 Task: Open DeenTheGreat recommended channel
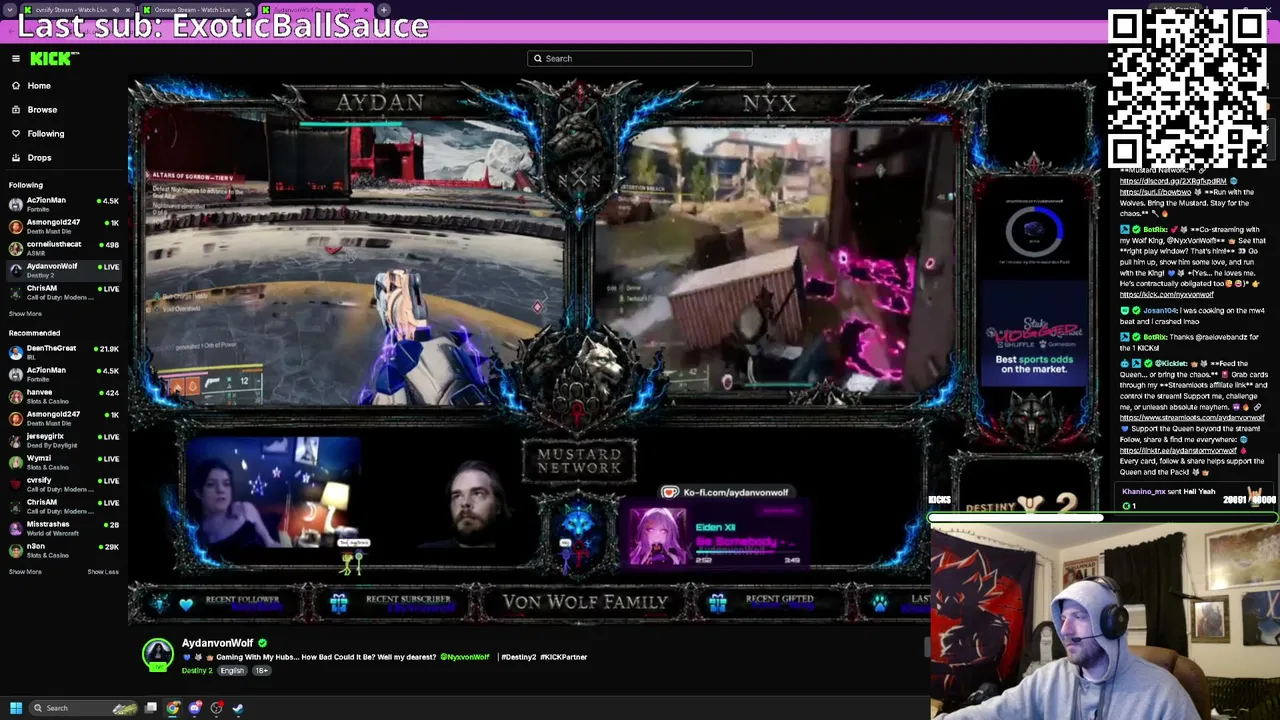(x=64, y=352)
